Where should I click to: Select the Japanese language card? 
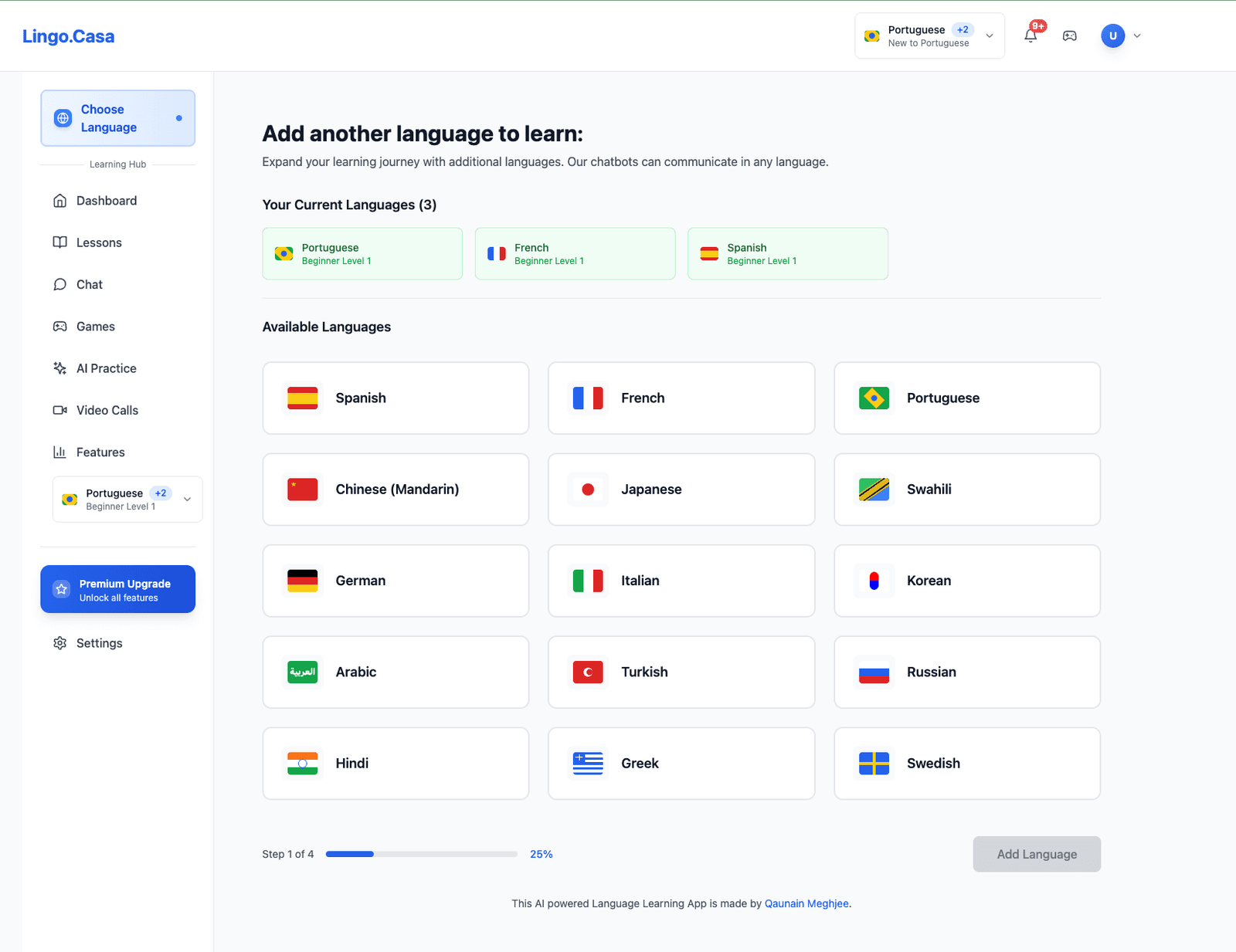pyautogui.click(x=681, y=490)
